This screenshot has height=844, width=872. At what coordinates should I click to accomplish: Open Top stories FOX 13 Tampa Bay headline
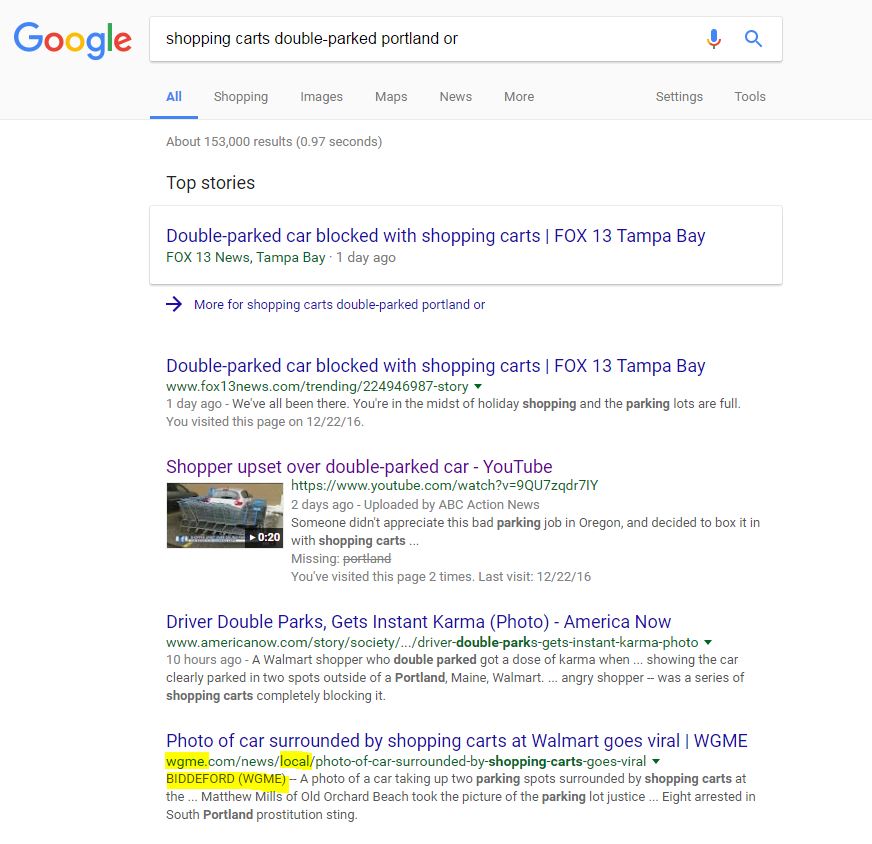435,236
